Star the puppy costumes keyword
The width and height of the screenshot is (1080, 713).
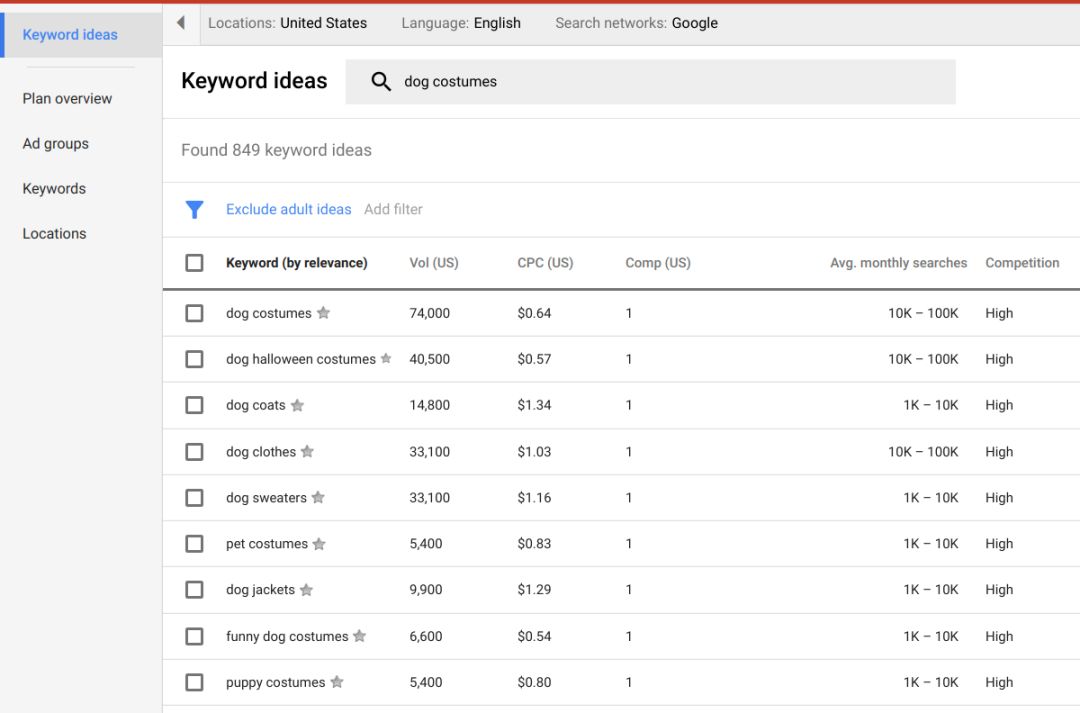coord(337,682)
